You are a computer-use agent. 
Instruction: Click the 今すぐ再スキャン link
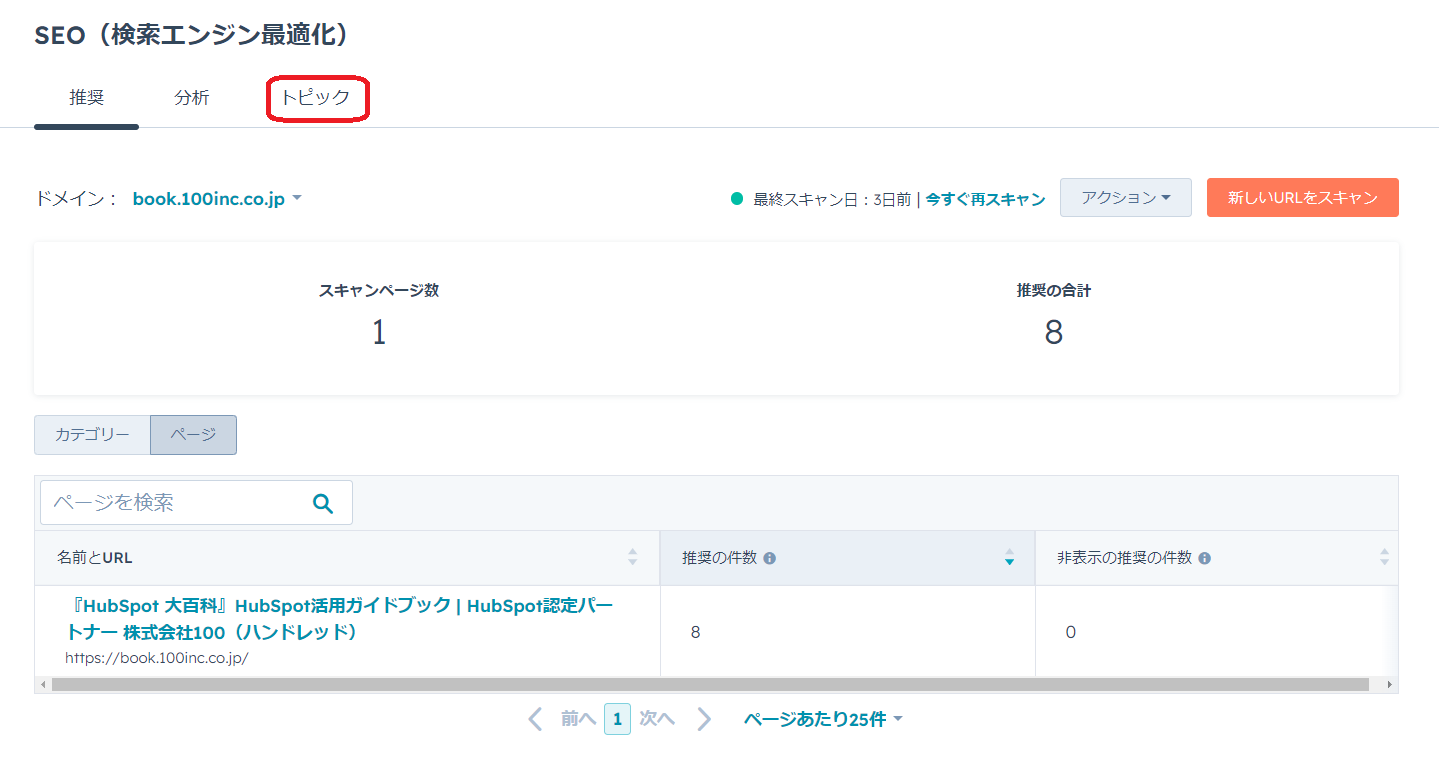[x=985, y=199]
